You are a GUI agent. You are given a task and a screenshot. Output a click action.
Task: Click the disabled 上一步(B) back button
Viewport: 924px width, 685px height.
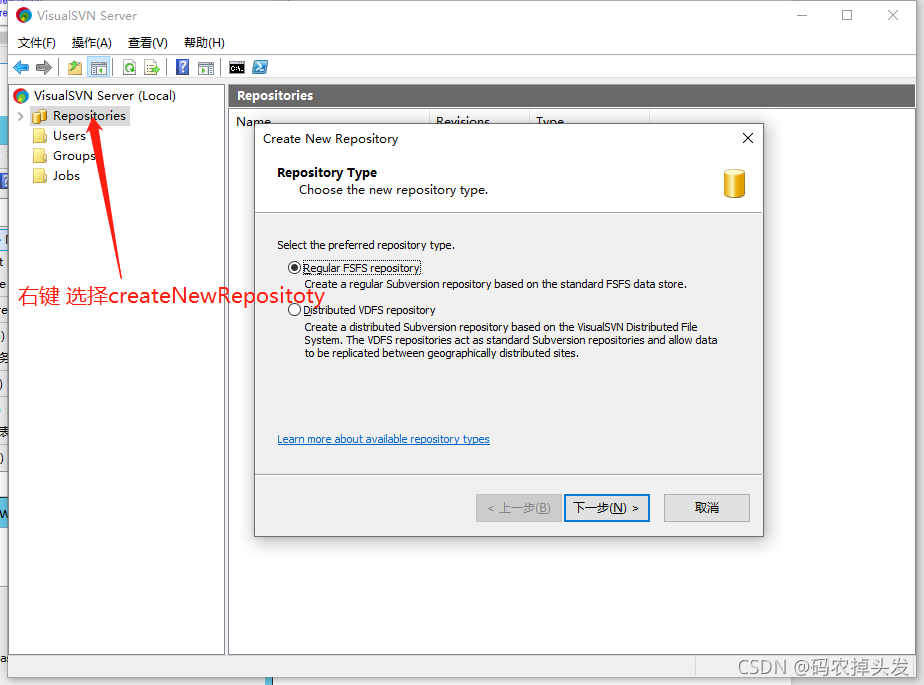click(519, 508)
